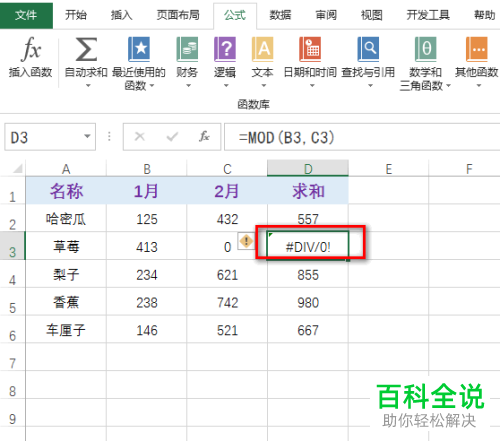Click the error warning icon beside D3
Screen dimensions: 500x441
click(x=246, y=241)
